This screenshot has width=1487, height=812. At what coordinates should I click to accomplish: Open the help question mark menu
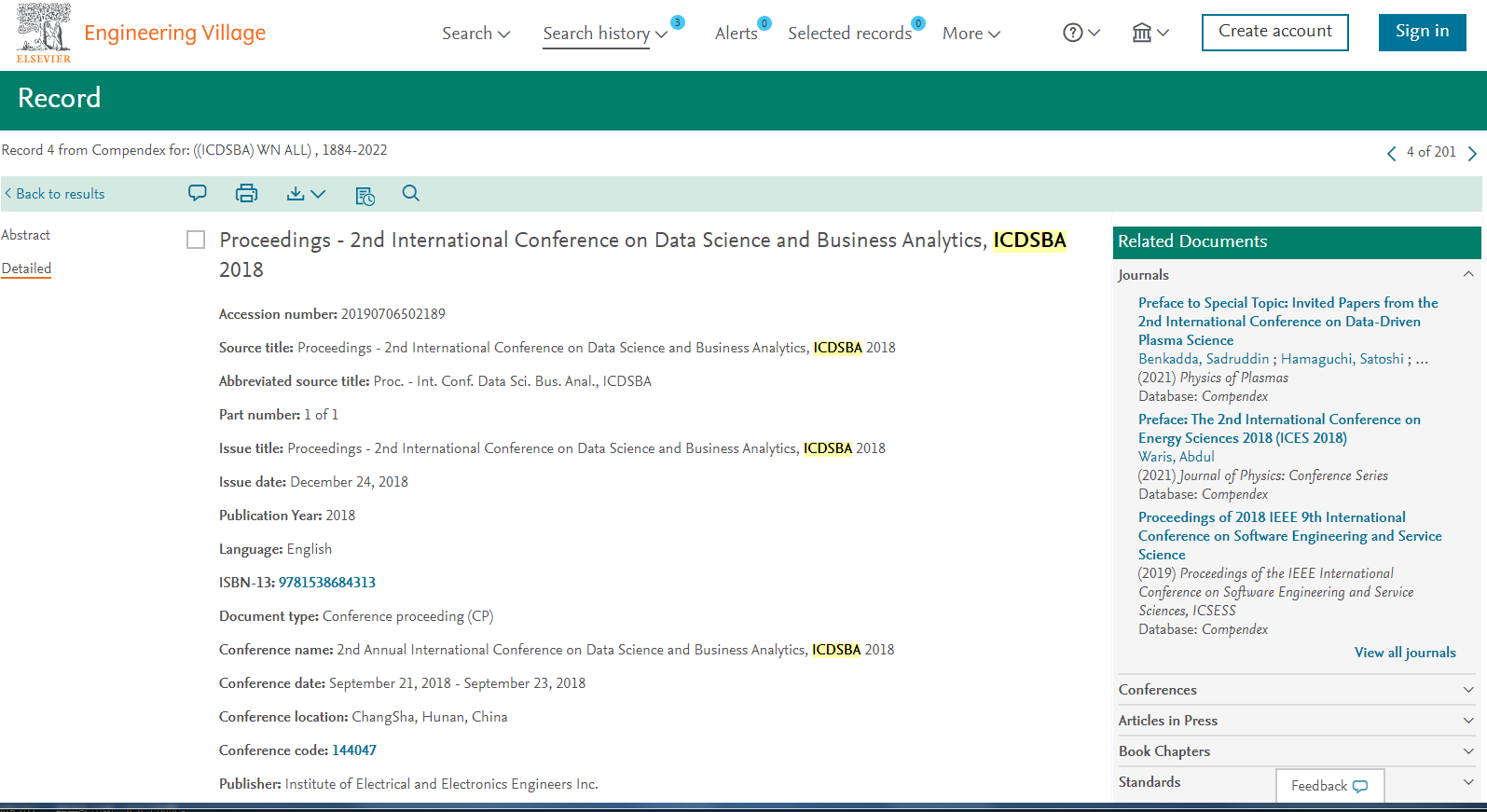click(x=1081, y=33)
